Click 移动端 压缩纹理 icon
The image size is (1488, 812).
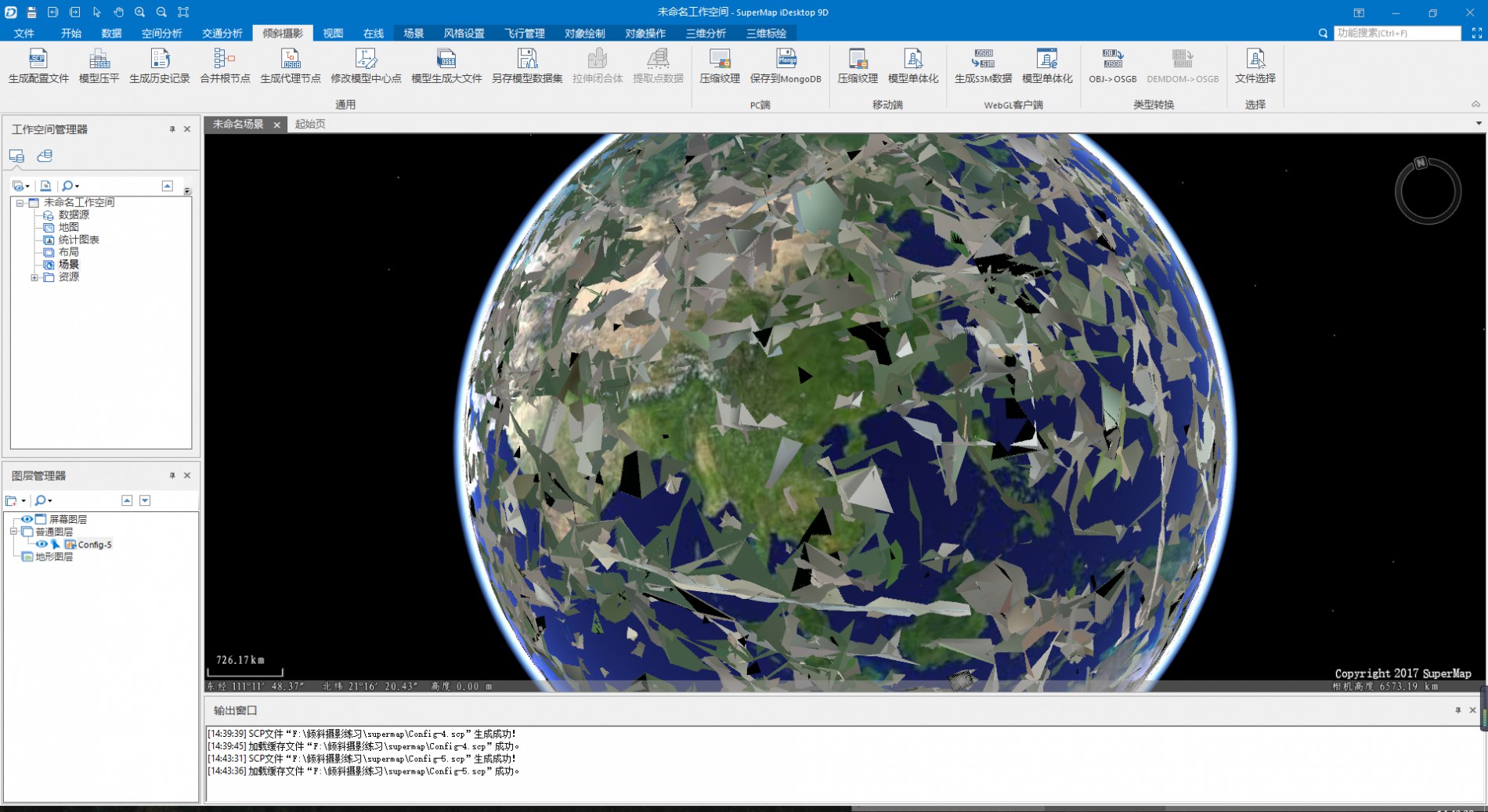click(858, 59)
